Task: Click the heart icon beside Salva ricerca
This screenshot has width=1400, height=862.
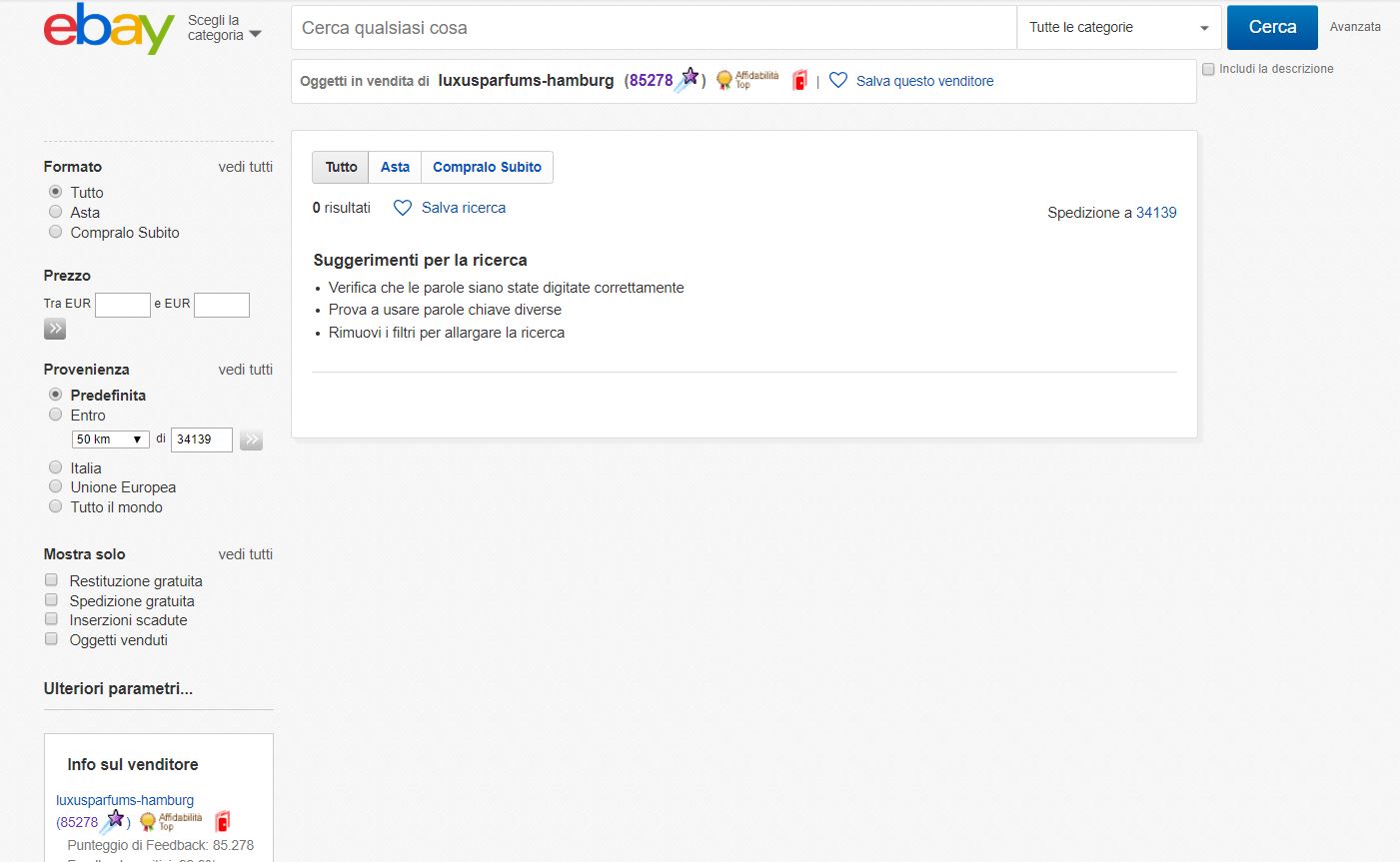Action: 403,208
